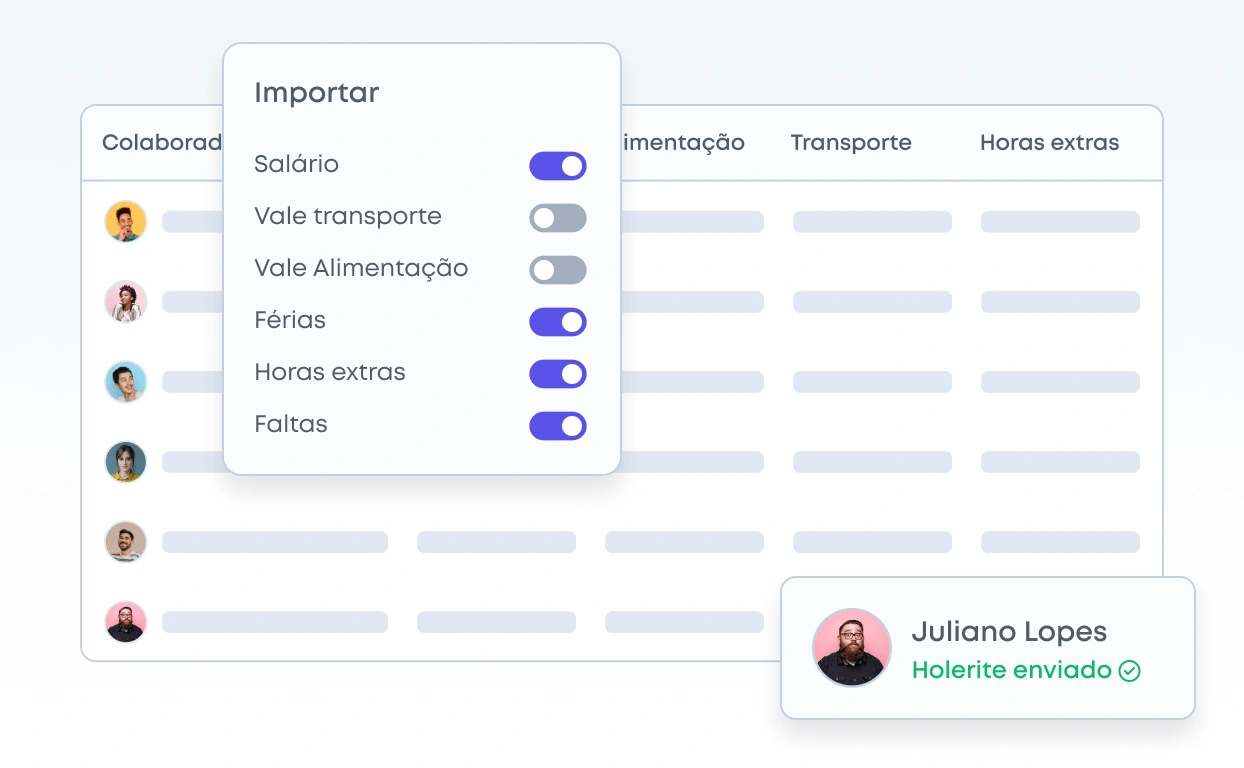Viewport: 1244px width, 768px height.
Task: Click the first collaborator's yellow avatar
Action: 126,222
